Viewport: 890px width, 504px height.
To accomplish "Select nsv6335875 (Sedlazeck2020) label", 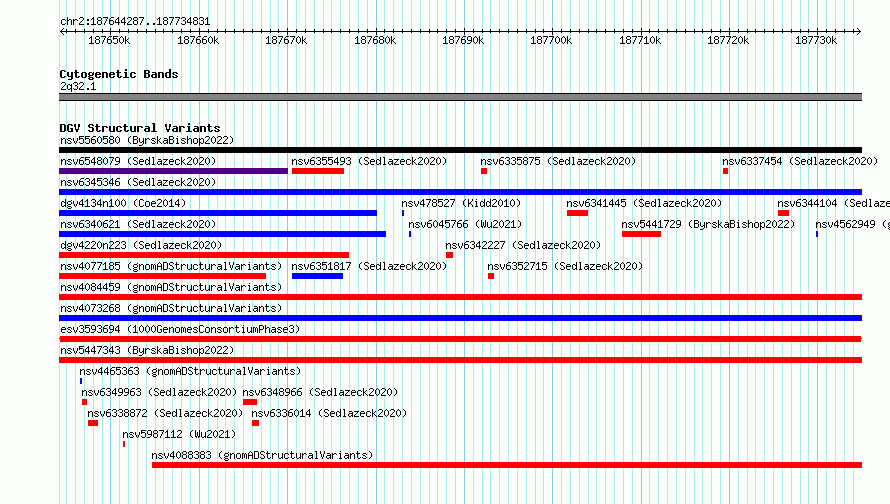I will tap(558, 161).
